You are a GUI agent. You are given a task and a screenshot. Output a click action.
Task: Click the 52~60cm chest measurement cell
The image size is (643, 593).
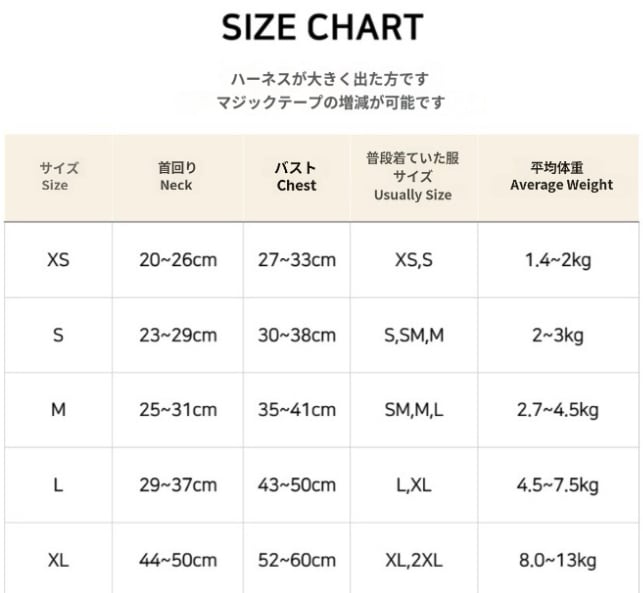coord(296,560)
